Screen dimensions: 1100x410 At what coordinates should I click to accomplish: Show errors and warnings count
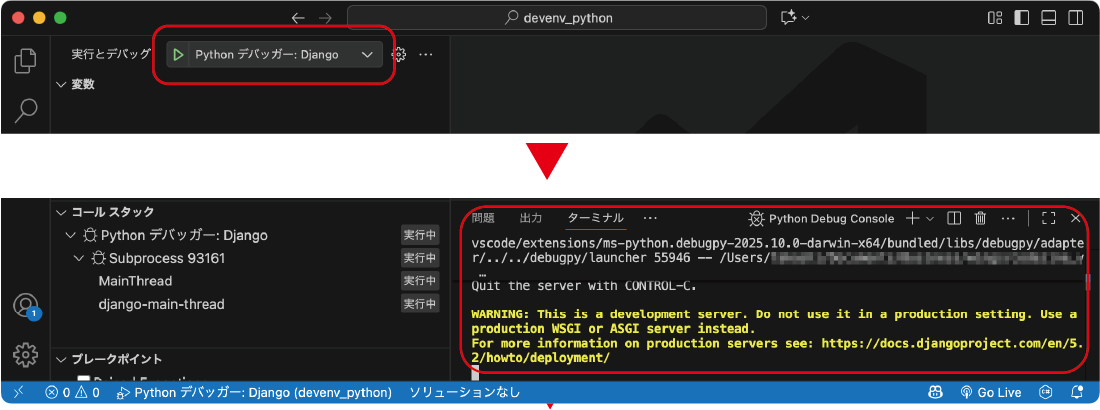point(72,392)
